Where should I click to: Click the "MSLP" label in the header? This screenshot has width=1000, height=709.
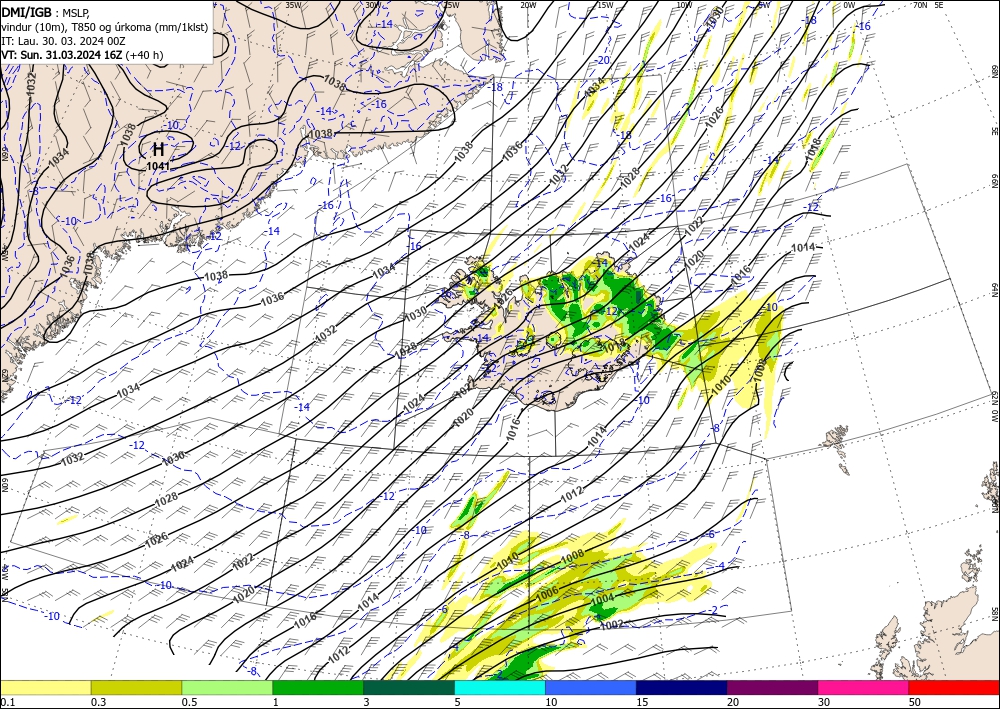tap(76, 12)
